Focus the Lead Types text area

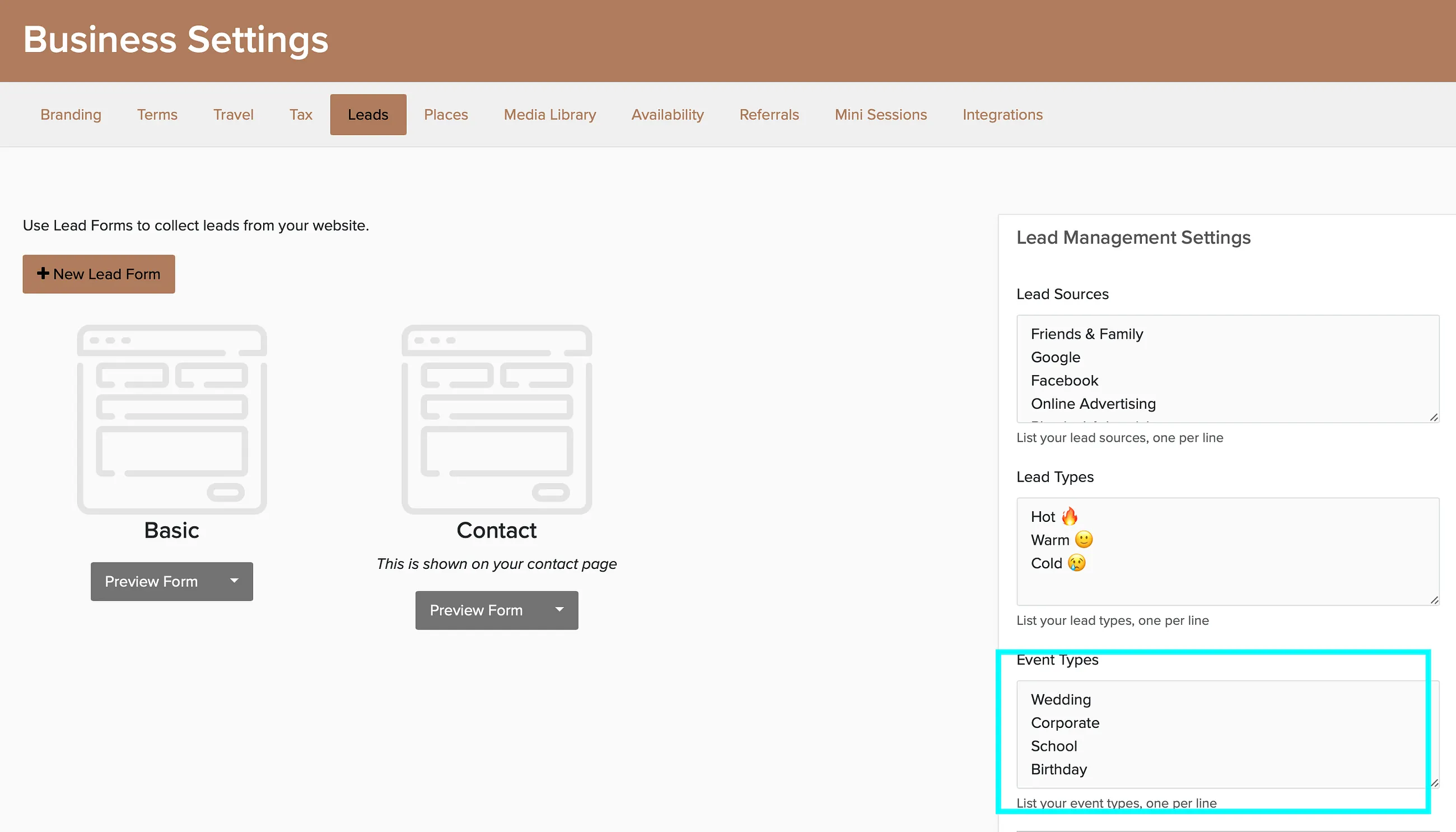(1228, 551)
